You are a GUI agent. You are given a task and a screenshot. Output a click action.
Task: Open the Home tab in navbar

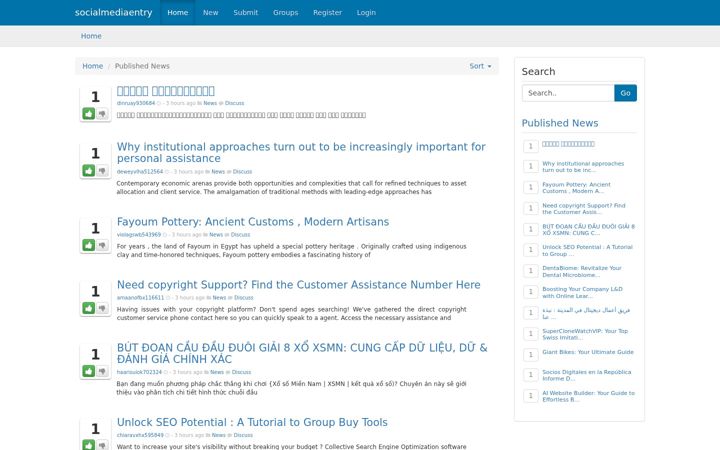click(x=178, y=12)
